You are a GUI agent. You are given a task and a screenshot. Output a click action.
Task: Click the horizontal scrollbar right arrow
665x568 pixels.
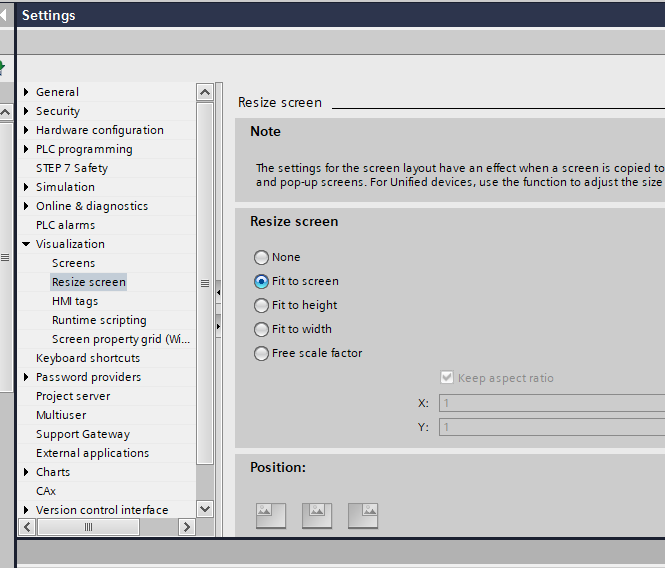(186, 526)
